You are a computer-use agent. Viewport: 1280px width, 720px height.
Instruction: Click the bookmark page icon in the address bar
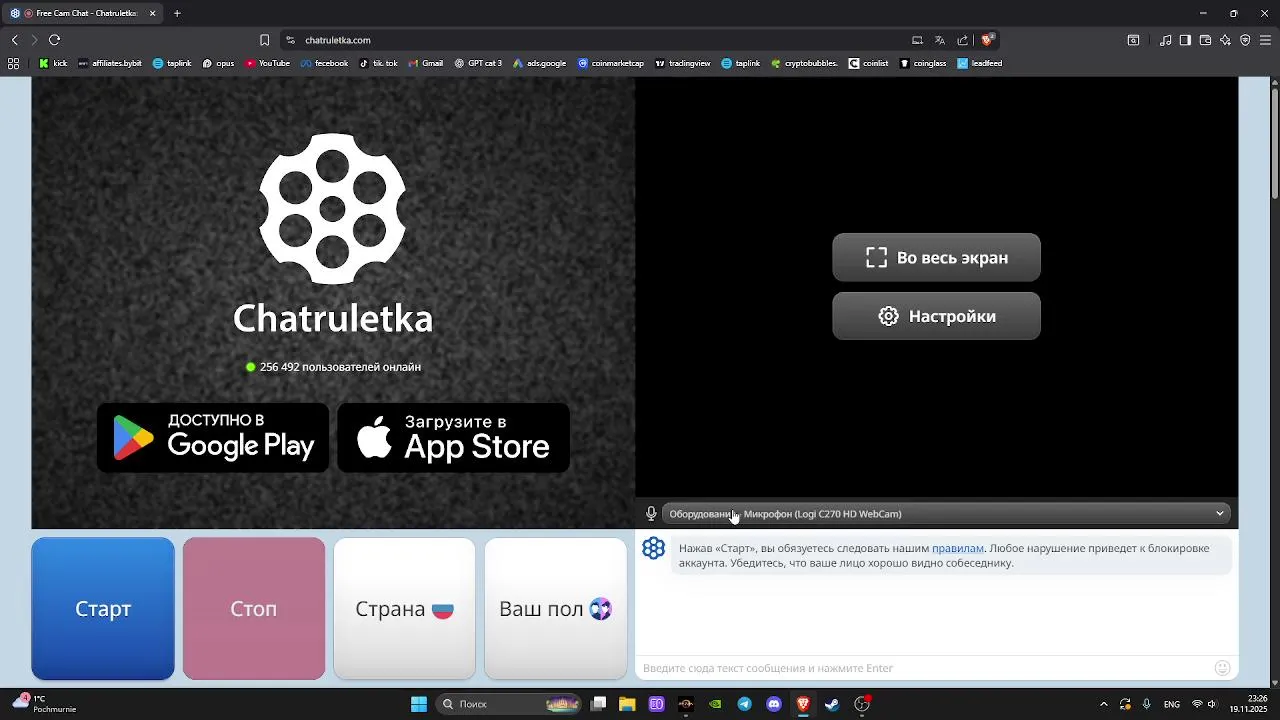pyautogui.click(x=264, y=40)
